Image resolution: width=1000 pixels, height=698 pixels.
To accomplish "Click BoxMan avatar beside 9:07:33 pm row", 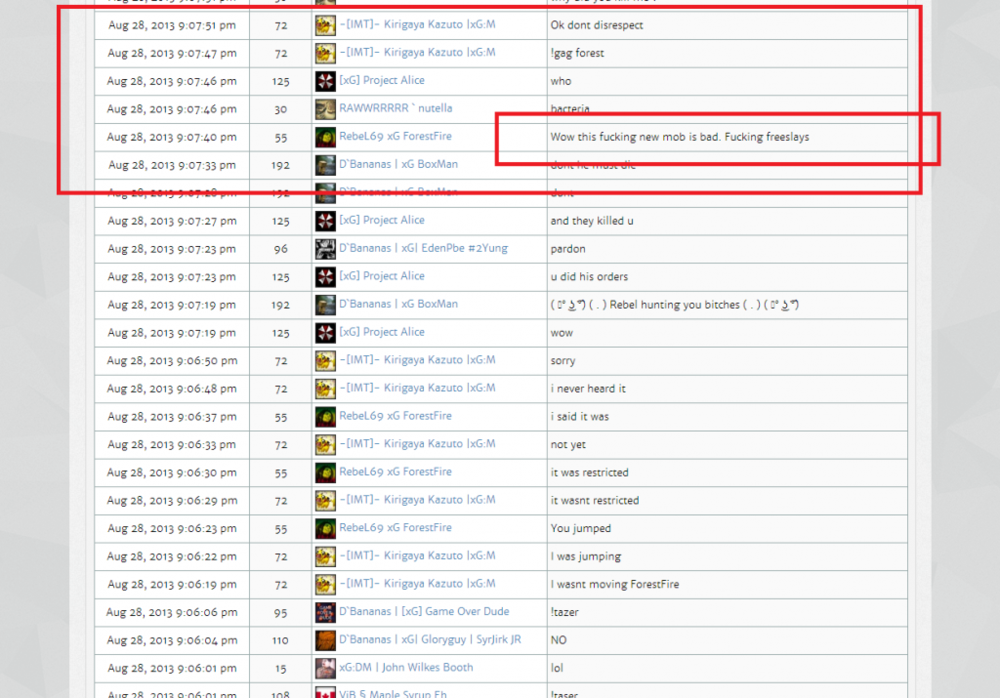I will point(325,165).
